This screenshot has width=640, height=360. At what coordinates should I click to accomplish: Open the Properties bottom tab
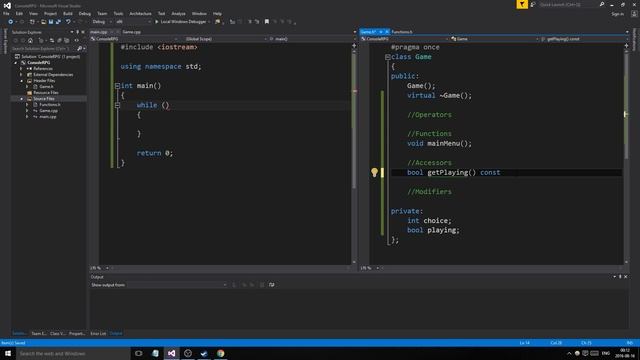click(x=77, y=333)
